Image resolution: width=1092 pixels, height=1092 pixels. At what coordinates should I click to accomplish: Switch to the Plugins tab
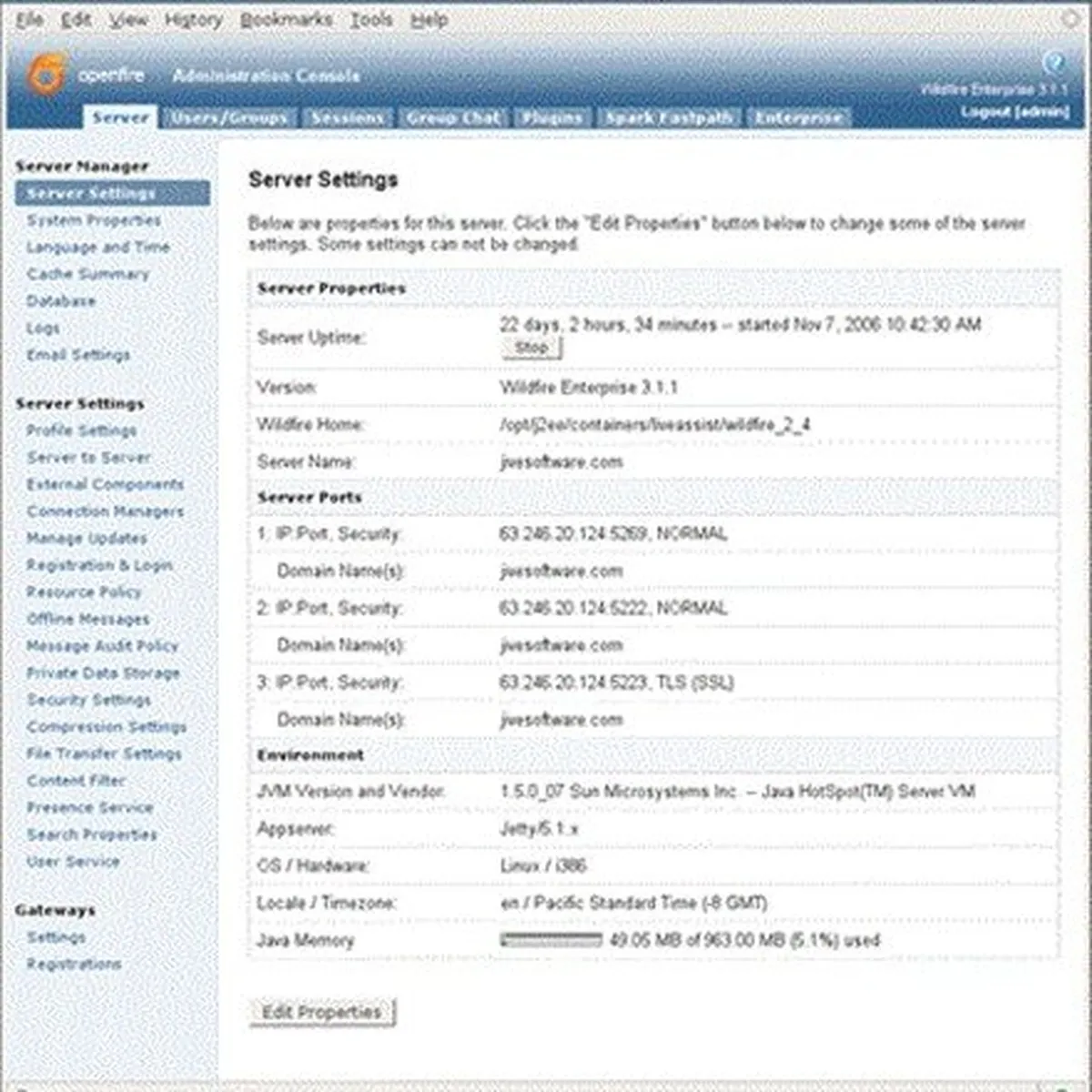551,117
